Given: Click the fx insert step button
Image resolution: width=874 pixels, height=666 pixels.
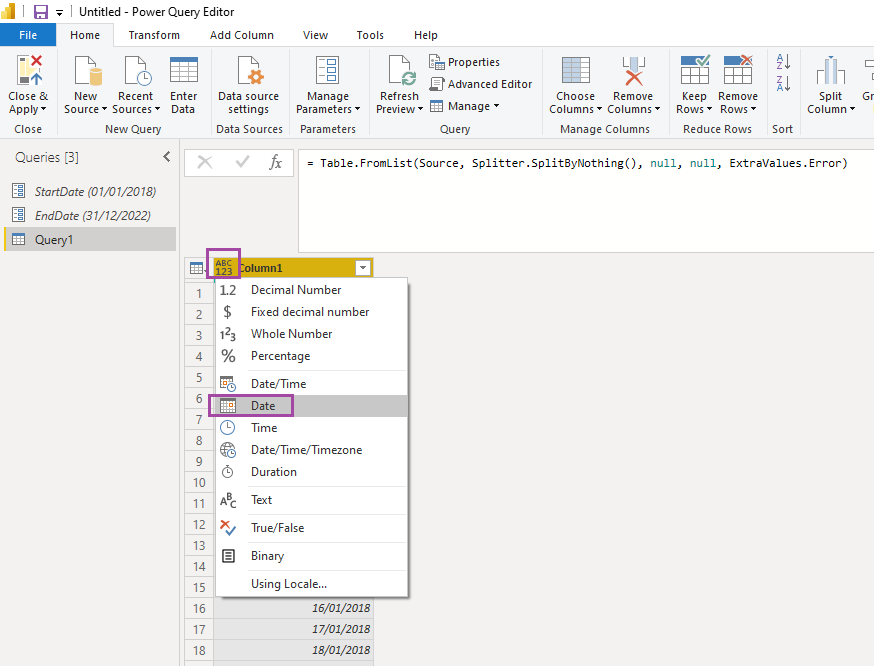Looking at the screenshot, I should (275, 162).
